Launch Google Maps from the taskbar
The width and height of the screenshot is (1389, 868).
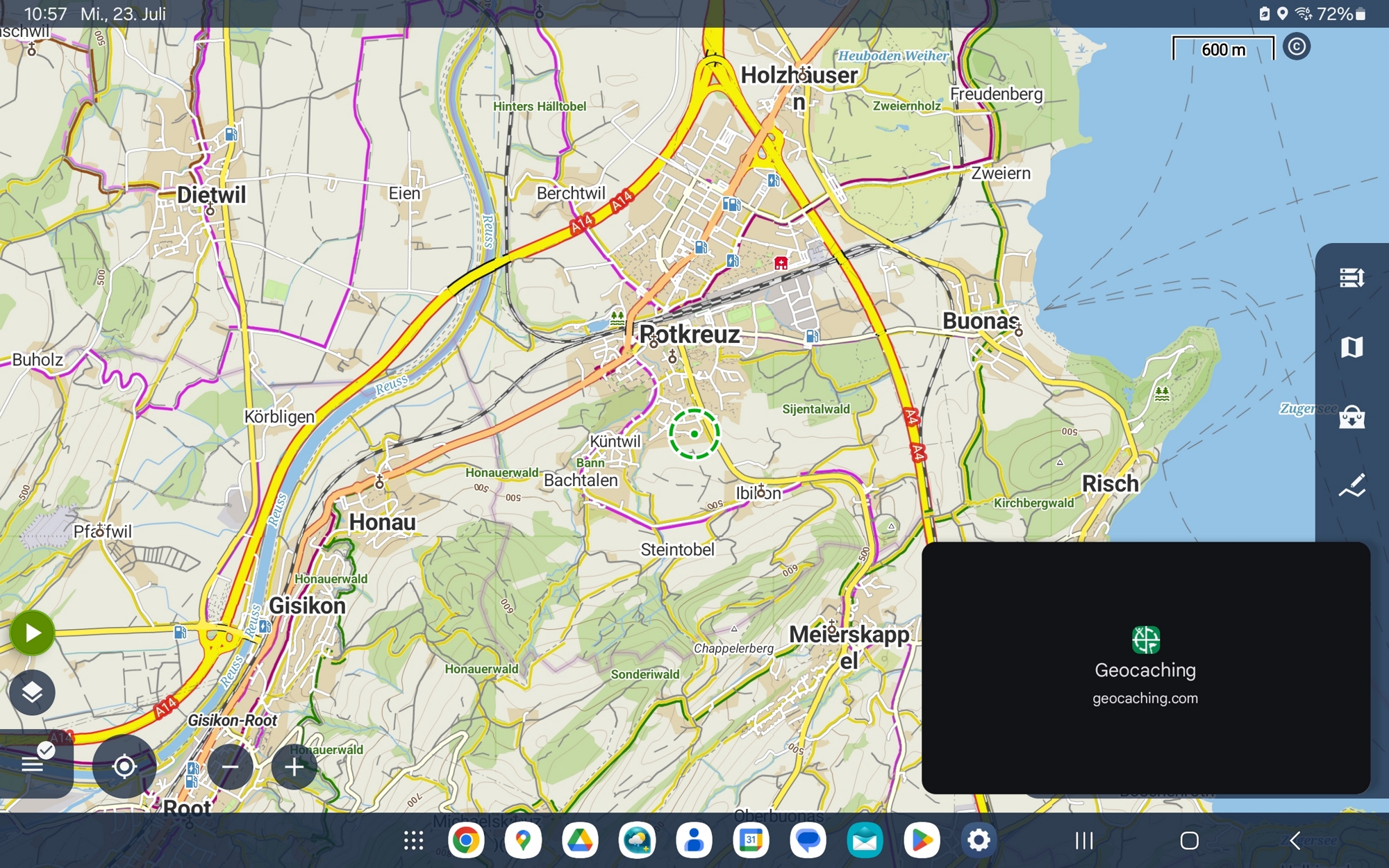523,840
